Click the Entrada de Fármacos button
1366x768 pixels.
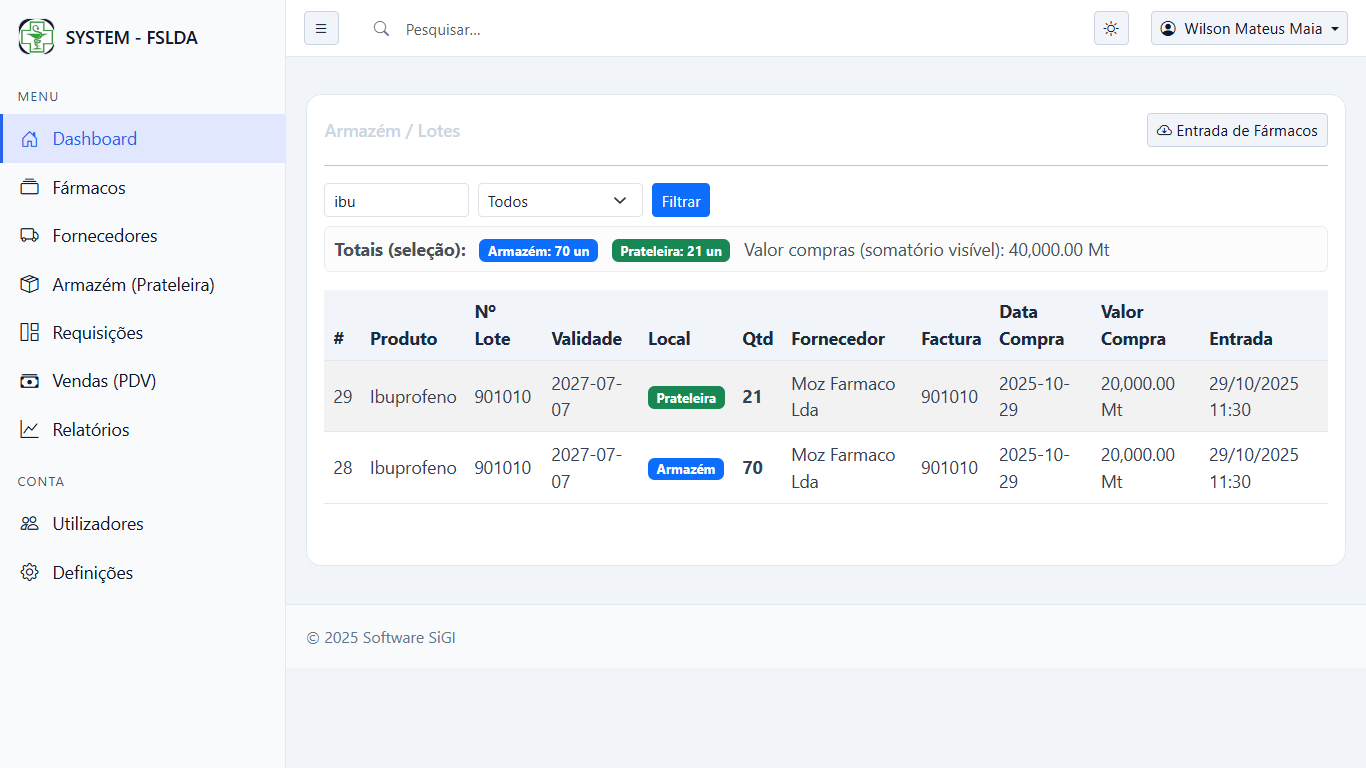[x=1237, y=131]
